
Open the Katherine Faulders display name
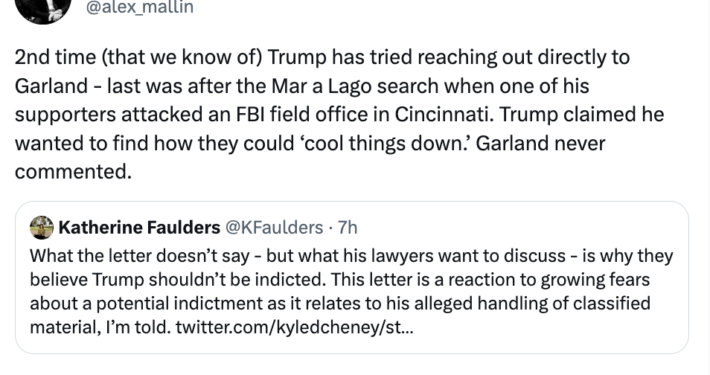(139, 227)
